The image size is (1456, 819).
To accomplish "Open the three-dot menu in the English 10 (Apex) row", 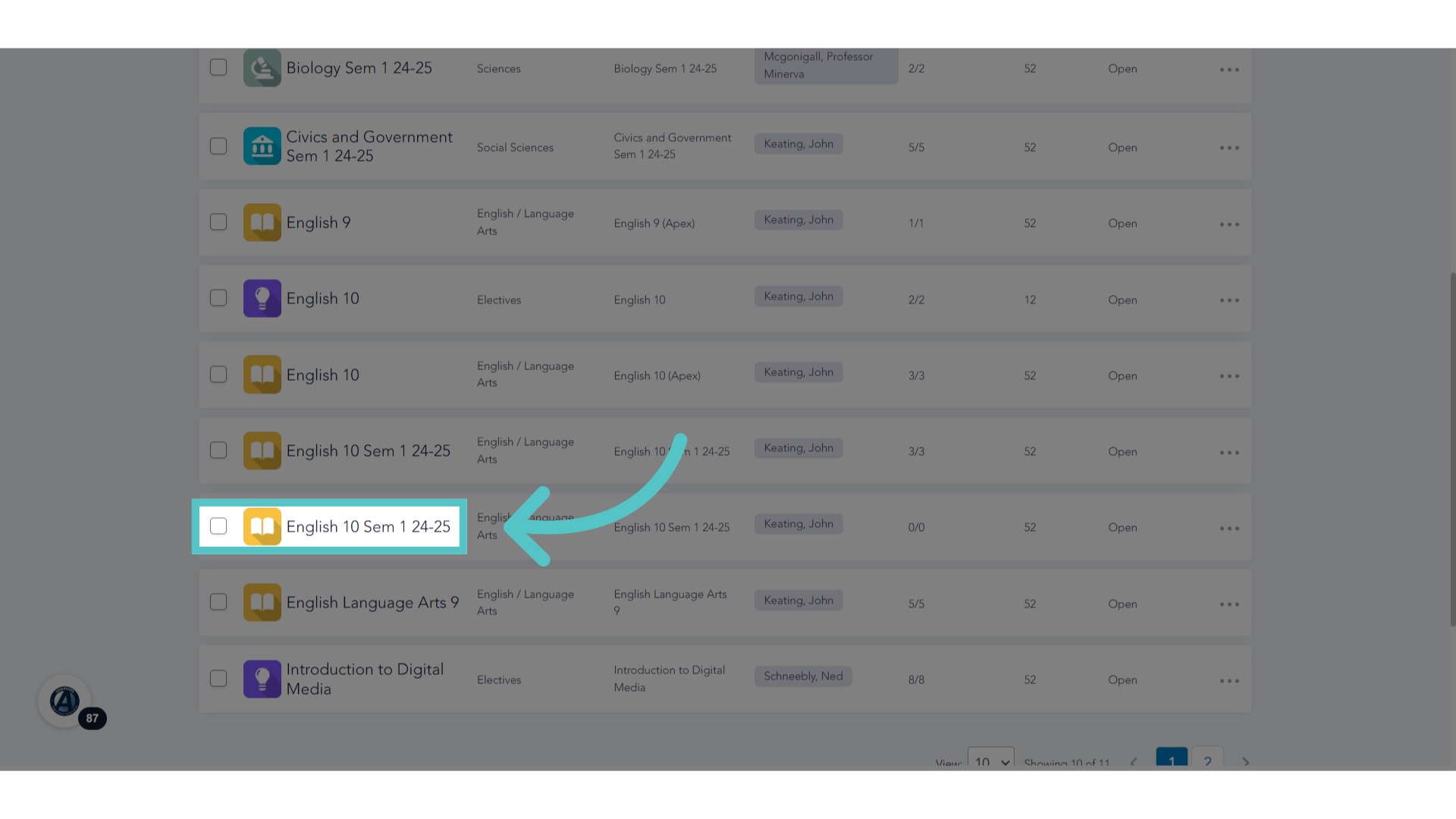I will coord(1229,376).
